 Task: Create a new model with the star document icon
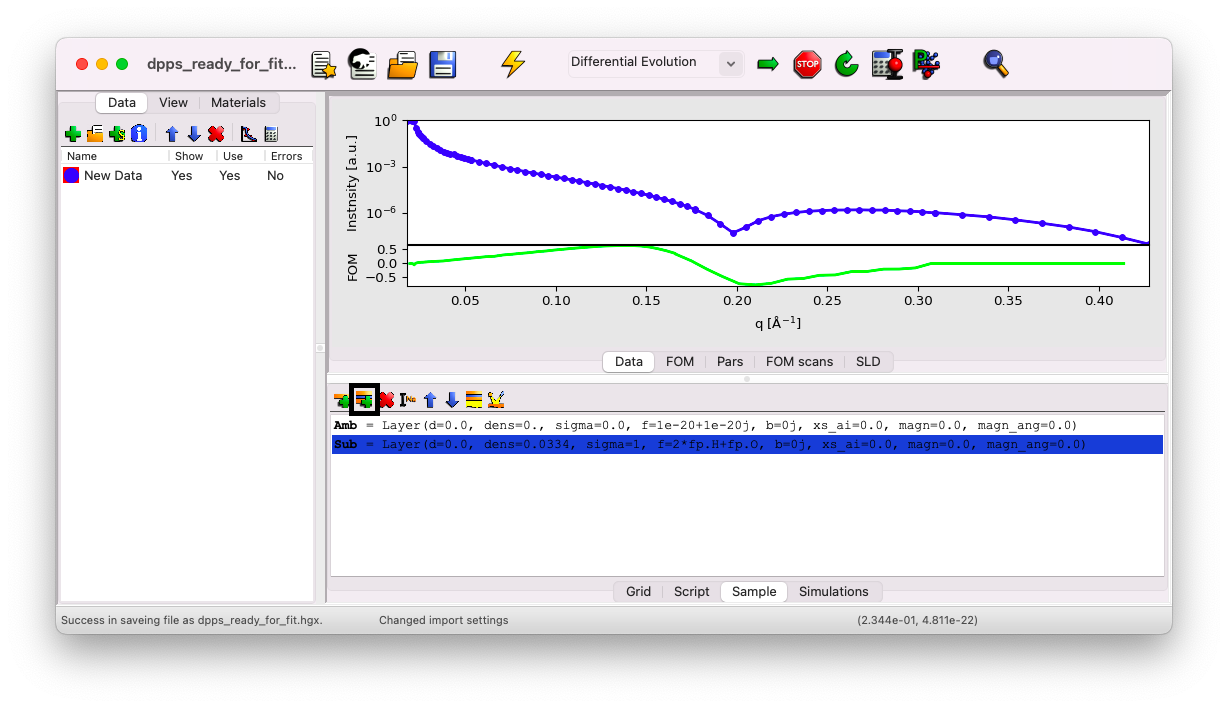pyautogui.click(x=323, y=64)
